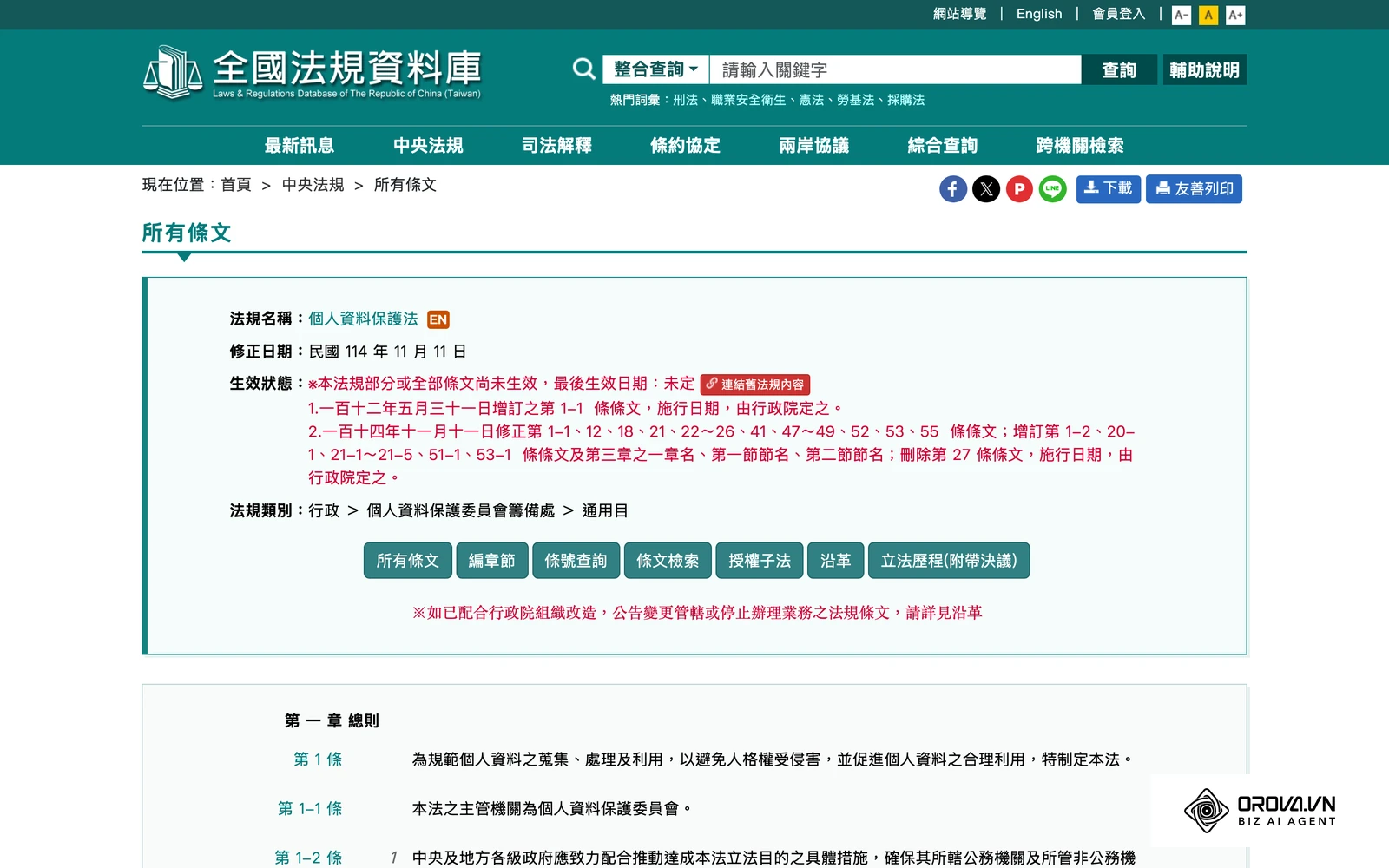Viewport: 1389px width, 868px height.
Task: Click the 個人資料保護法 law name link
Action: click(x=364, y=319)
